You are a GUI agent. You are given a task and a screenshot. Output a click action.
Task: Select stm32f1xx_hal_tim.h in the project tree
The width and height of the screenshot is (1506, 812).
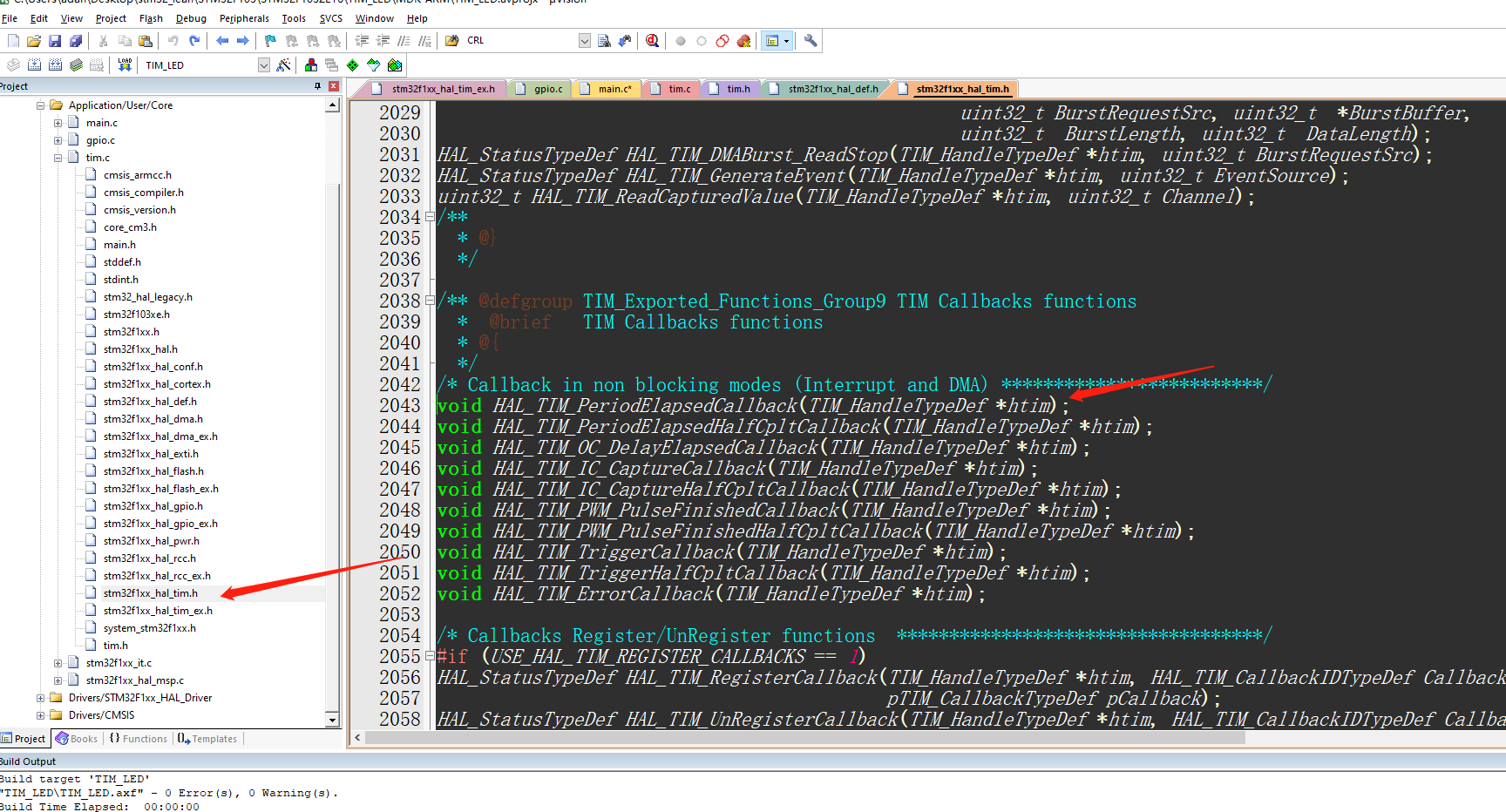click(150, 593)
